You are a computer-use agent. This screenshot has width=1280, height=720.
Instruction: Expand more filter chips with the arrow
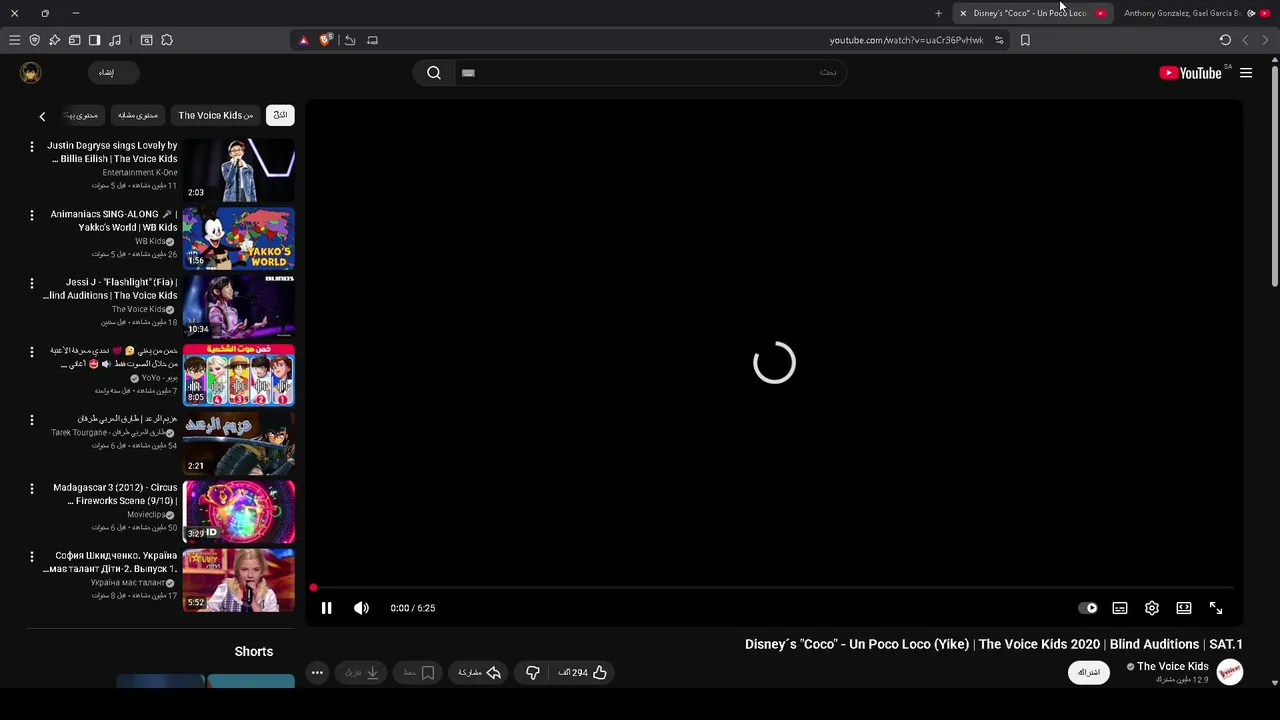(x=42, y=116)
